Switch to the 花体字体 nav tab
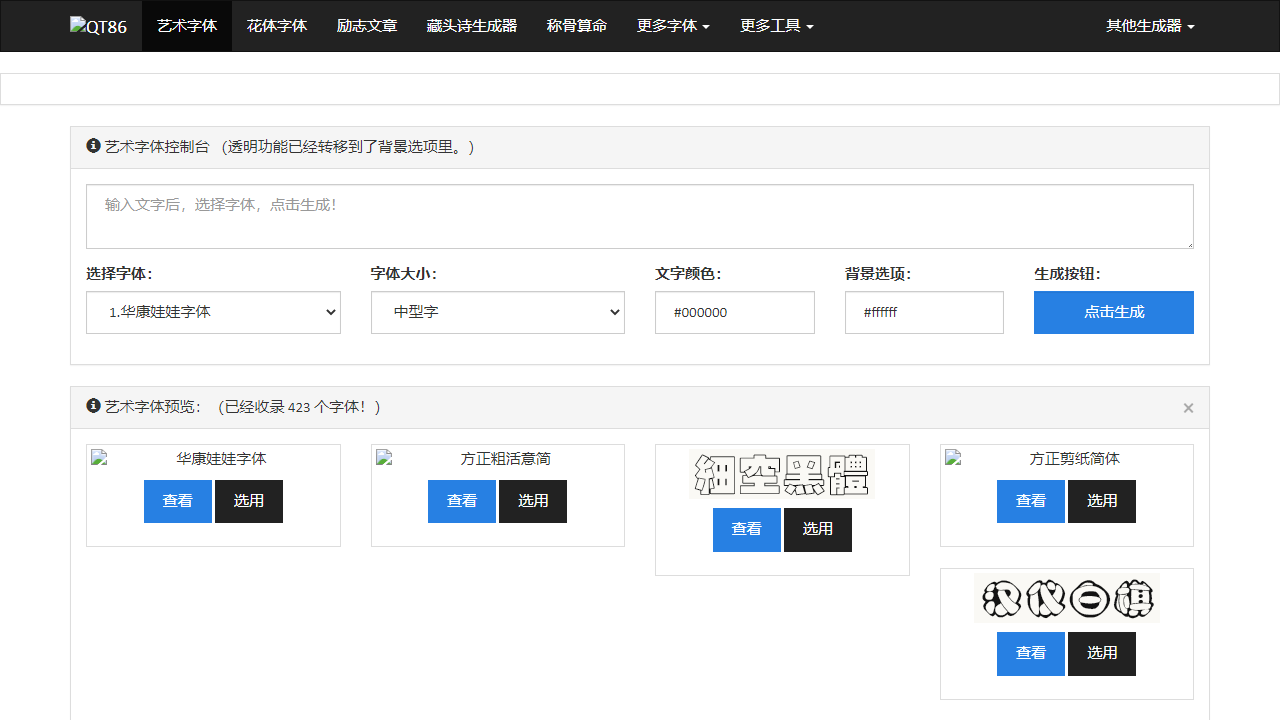The height and width of the screenshot is (720, 1280). pos(277,26)
